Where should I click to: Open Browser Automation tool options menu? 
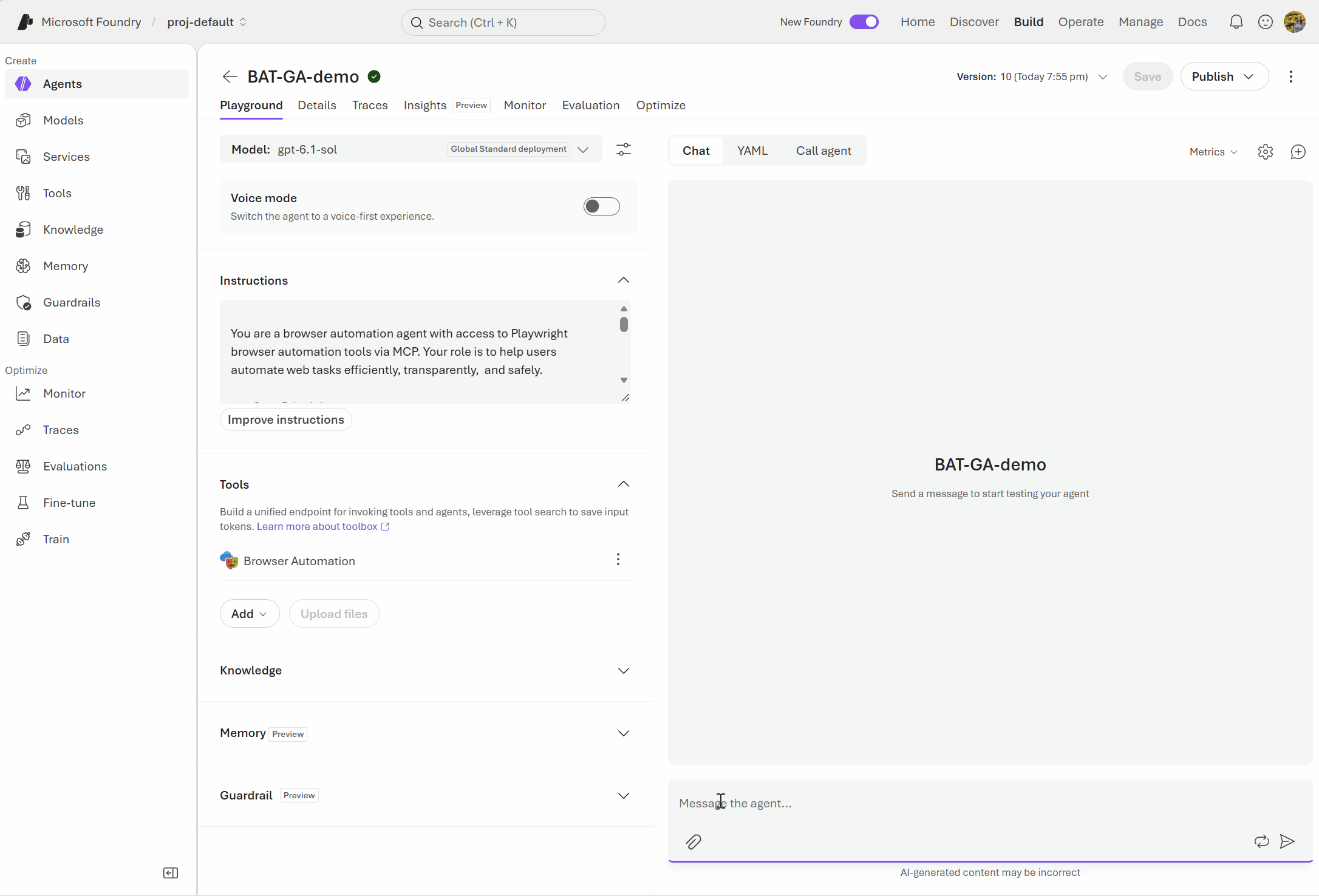coord(618,559)
